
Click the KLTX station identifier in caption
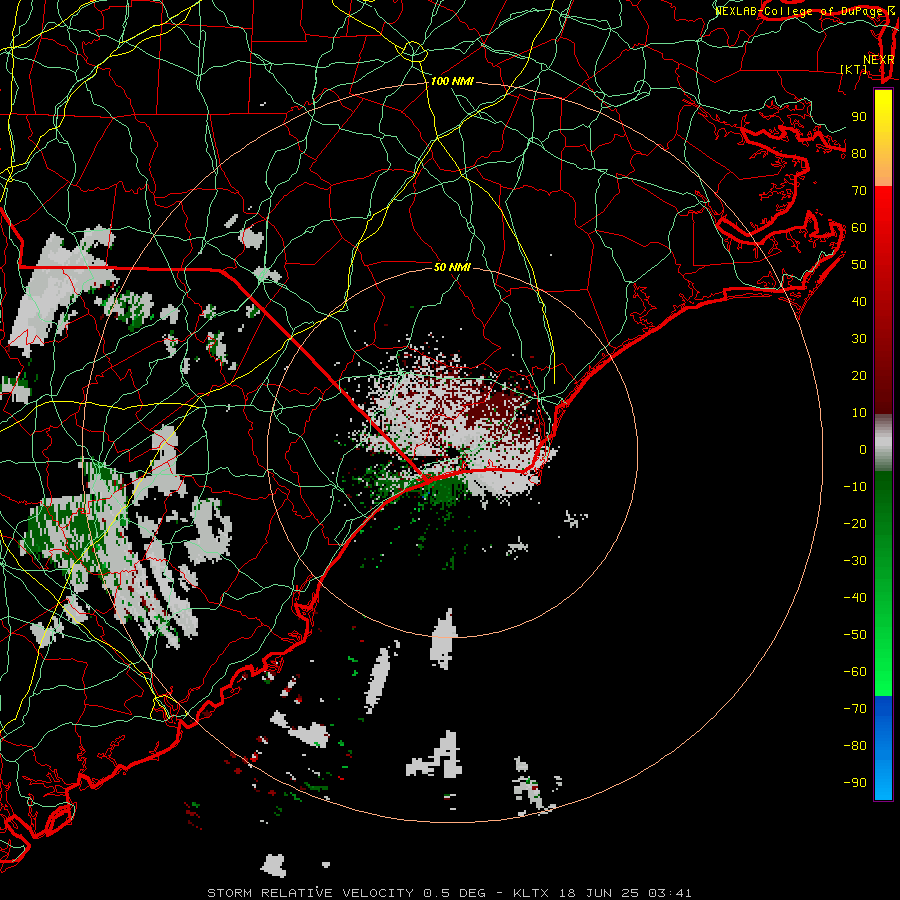pos(531,893)
